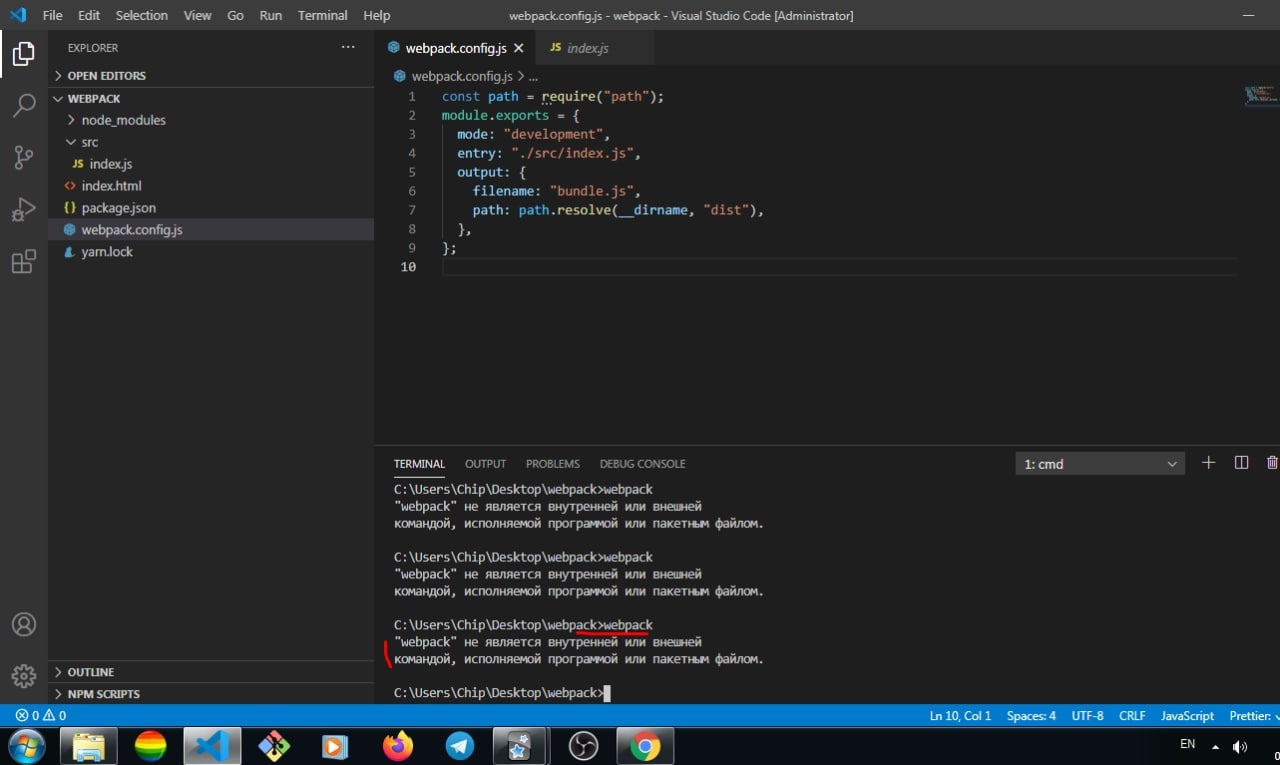Switch to the Problems panel tab

(553, 464)
